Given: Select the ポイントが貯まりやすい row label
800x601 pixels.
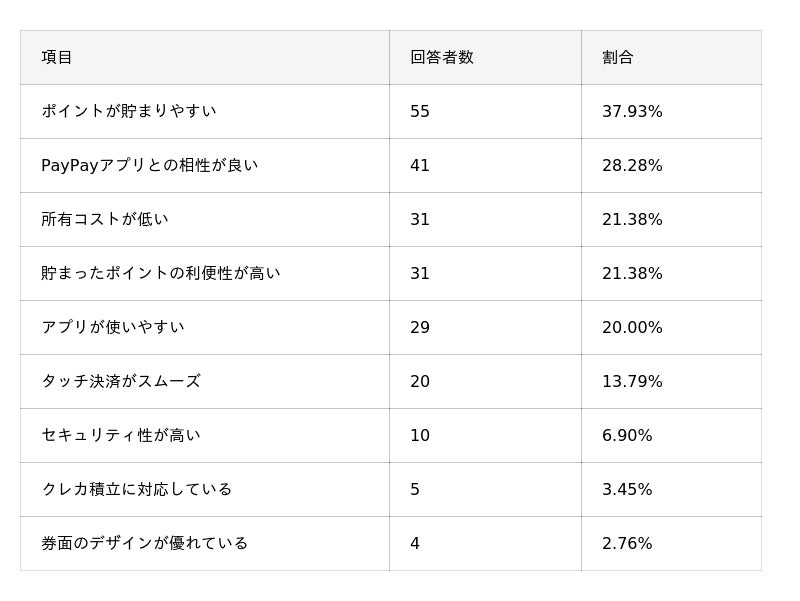Looking at the screenshot, I should tap(128, 111).
